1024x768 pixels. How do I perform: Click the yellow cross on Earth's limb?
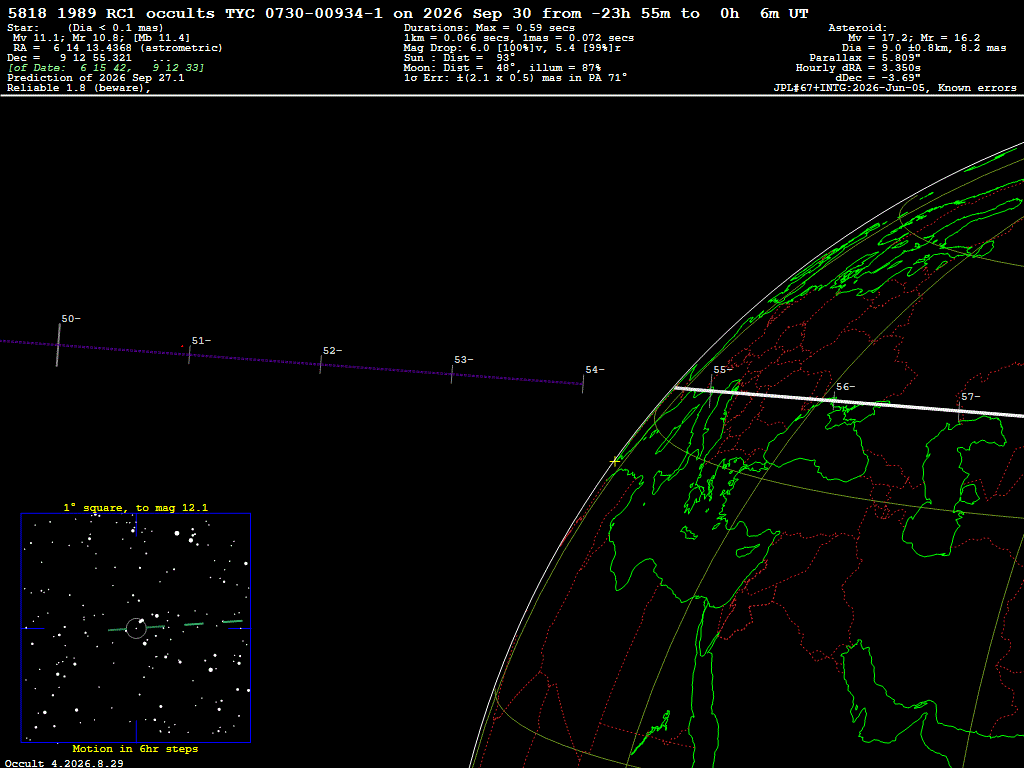615,461
